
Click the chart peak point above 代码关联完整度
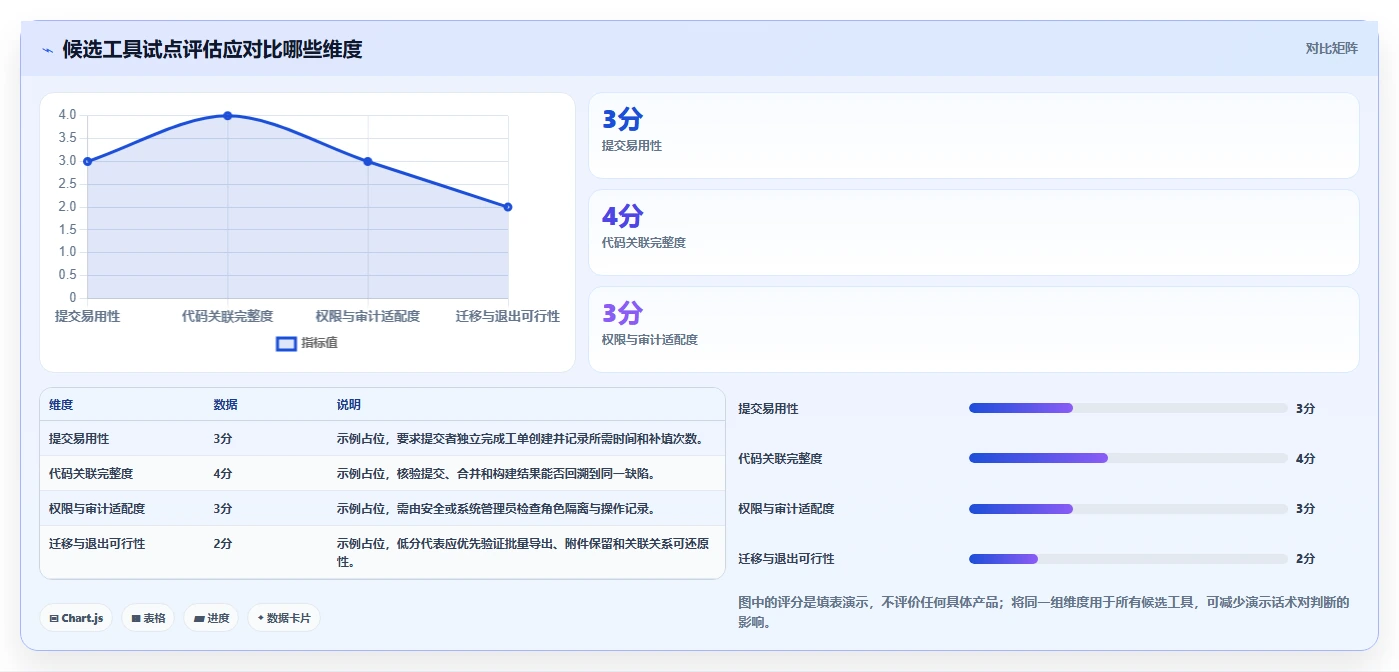click(x=228, y=116)
